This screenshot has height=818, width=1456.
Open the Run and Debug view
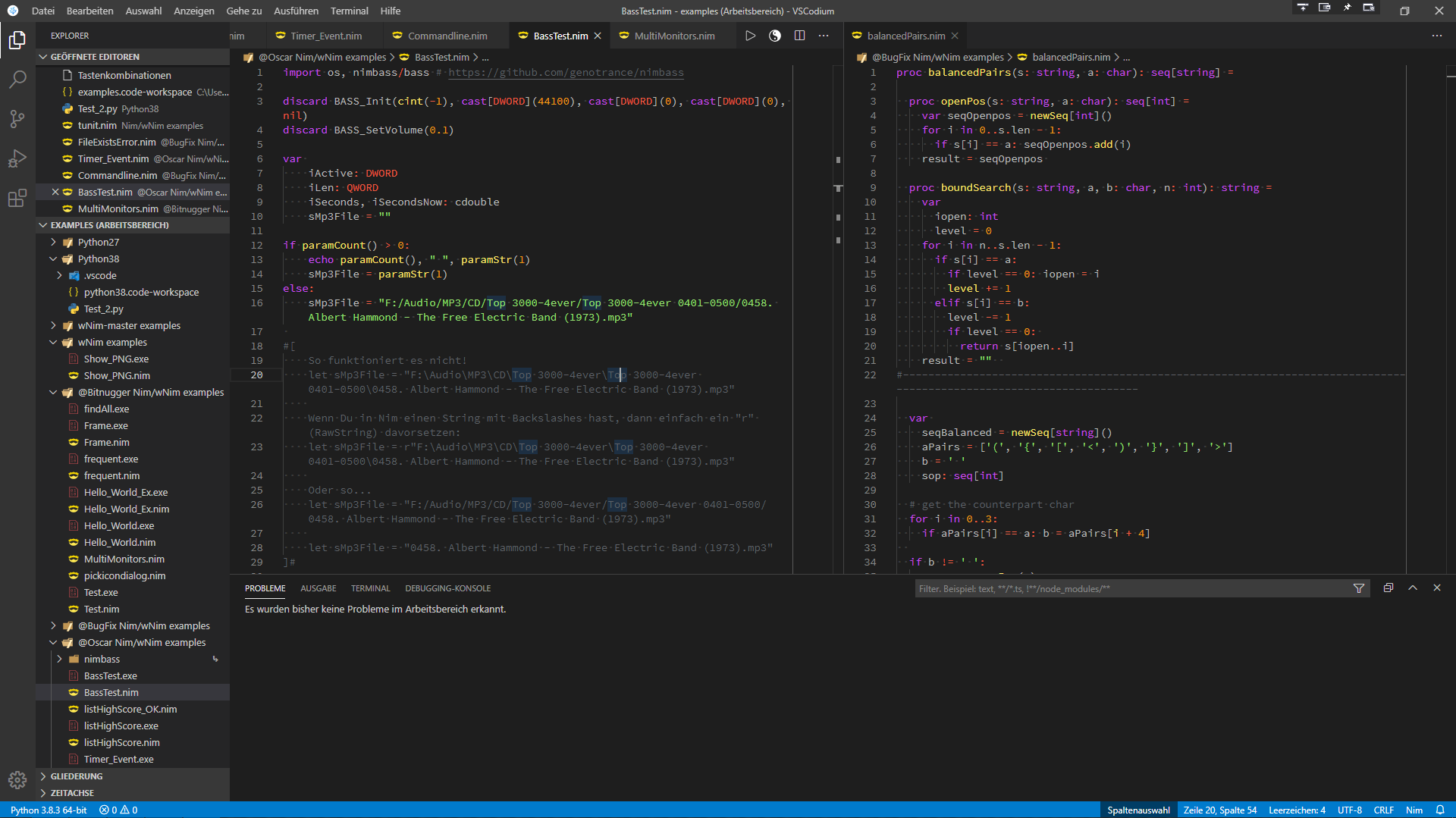17,158
